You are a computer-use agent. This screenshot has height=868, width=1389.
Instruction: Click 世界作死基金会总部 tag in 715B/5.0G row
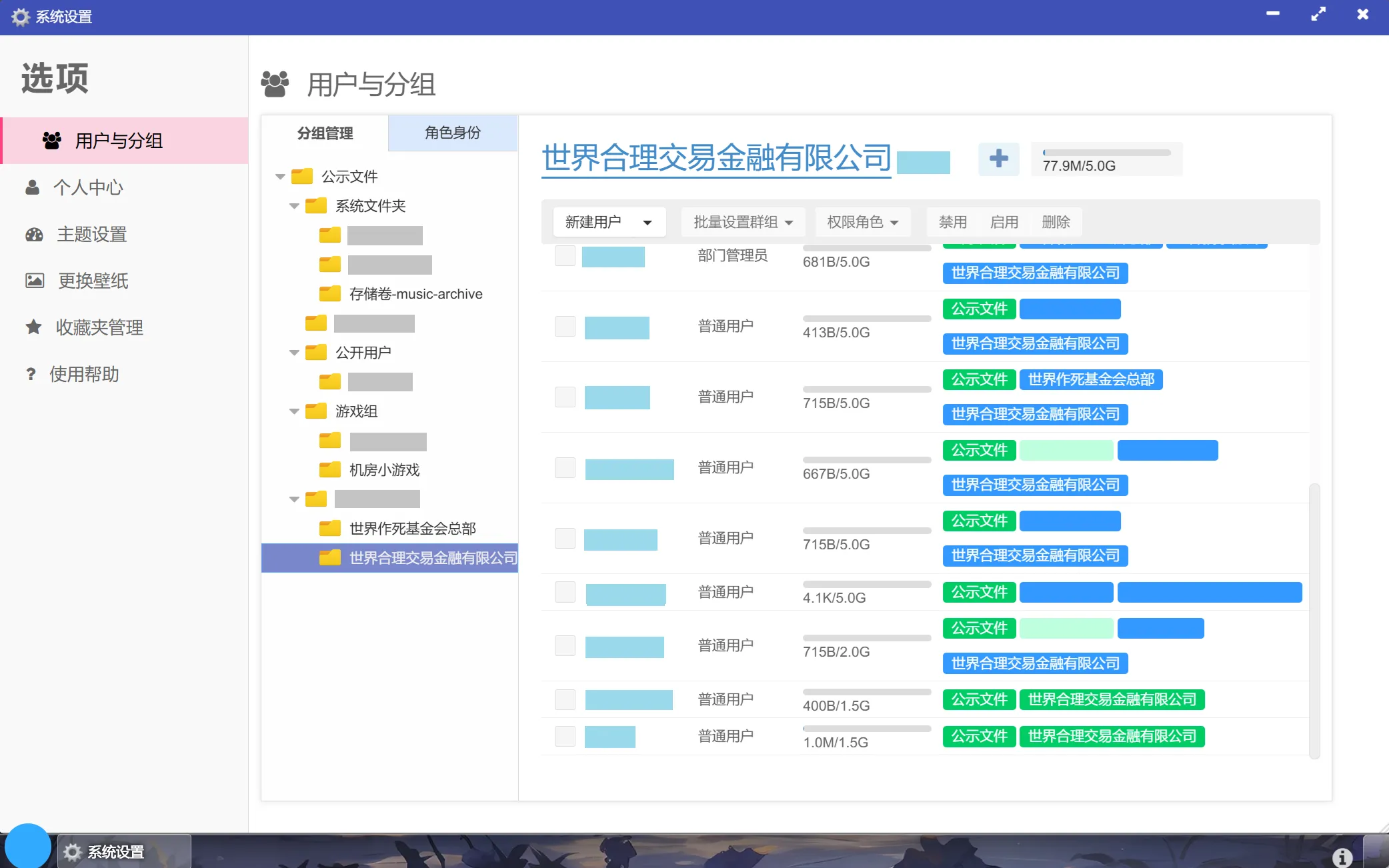click(1091, 379)
